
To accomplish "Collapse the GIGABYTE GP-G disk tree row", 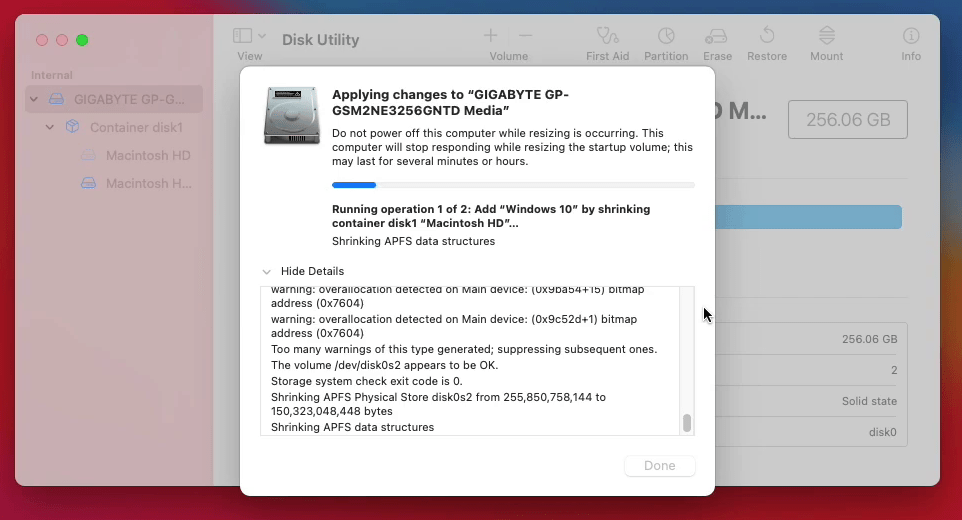I will click(x=34, y=99).
